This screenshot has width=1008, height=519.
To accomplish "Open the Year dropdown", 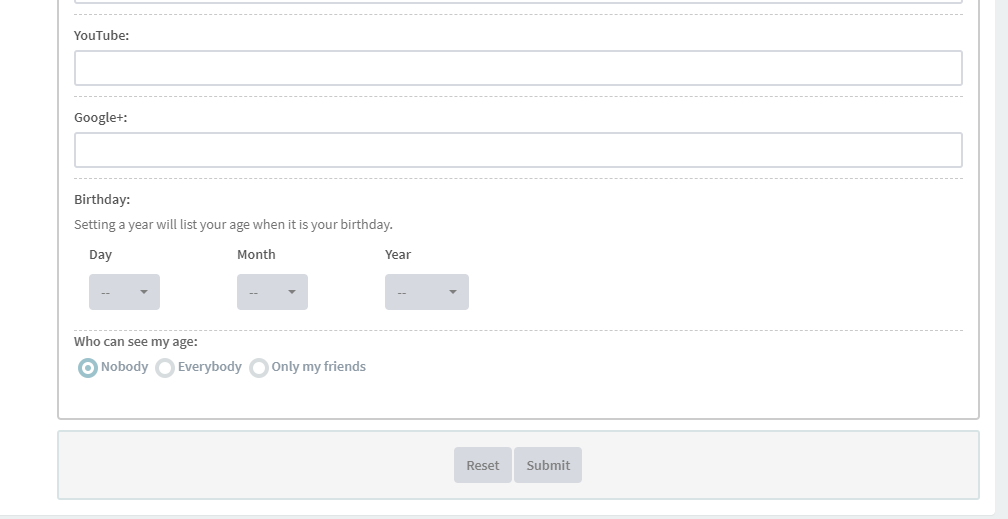I will click(x=427, y=292).
